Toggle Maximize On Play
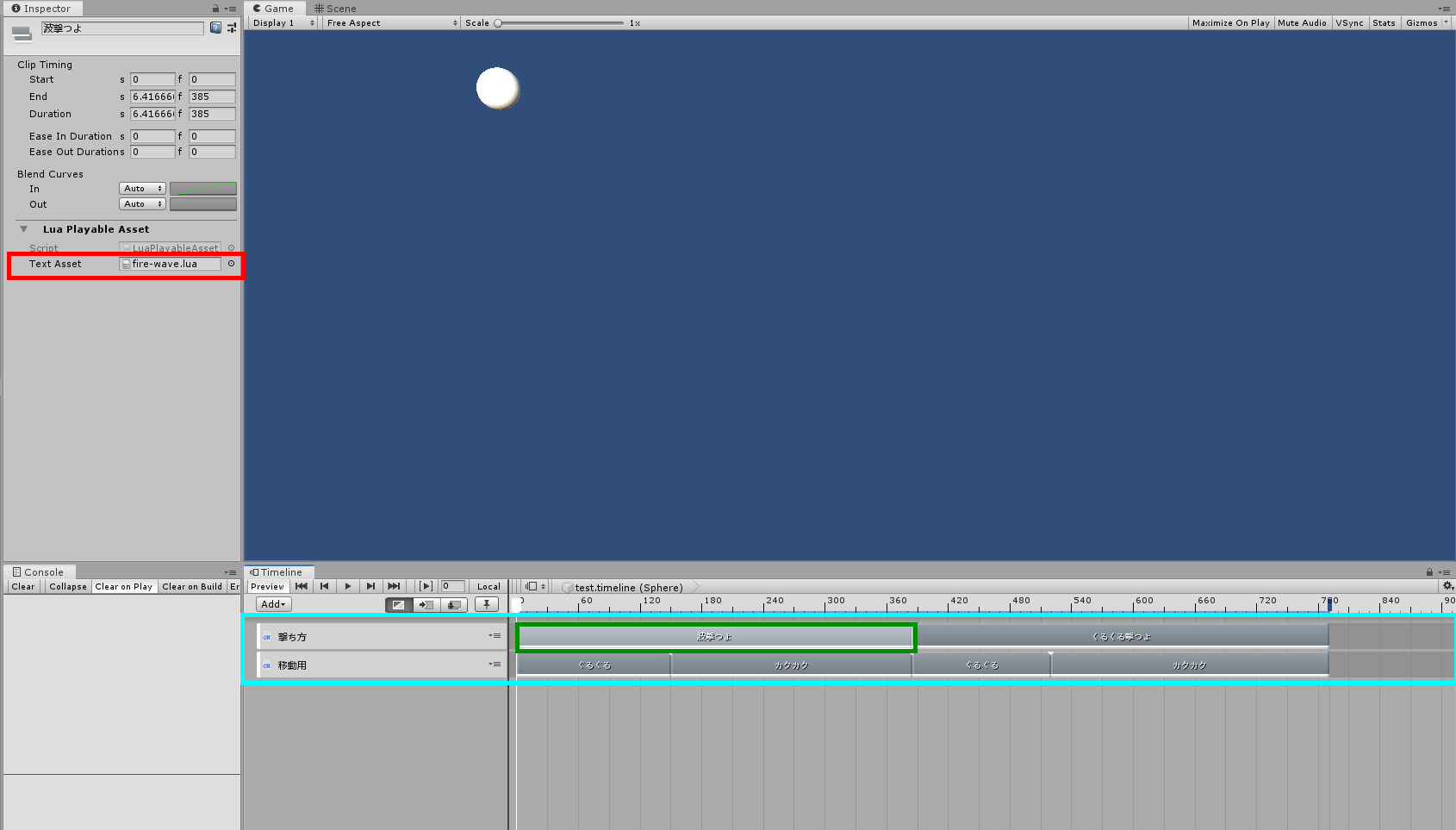The height and width of the screenshot is (830, 1456). [1230, 23]
